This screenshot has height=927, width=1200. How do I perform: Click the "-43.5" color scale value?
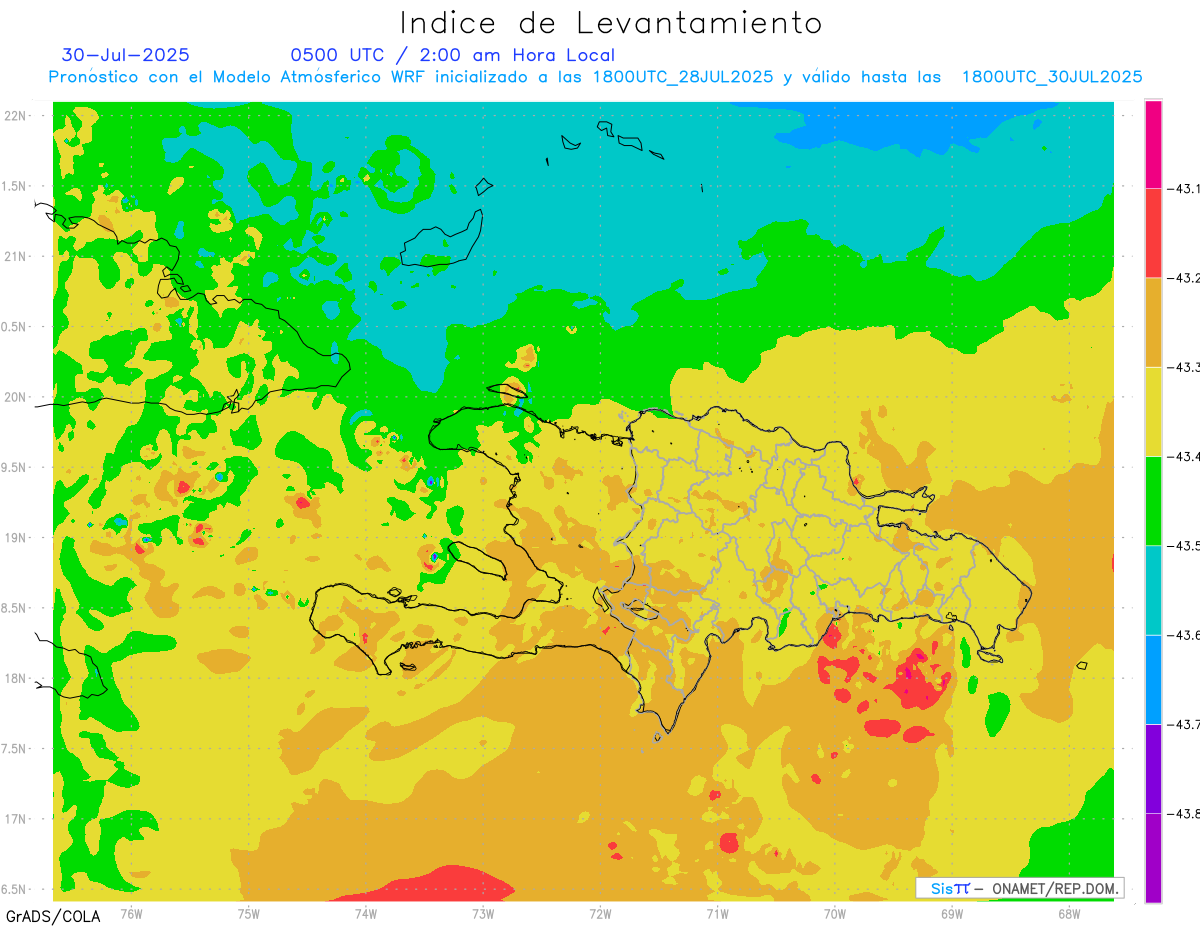[1185, 545]
